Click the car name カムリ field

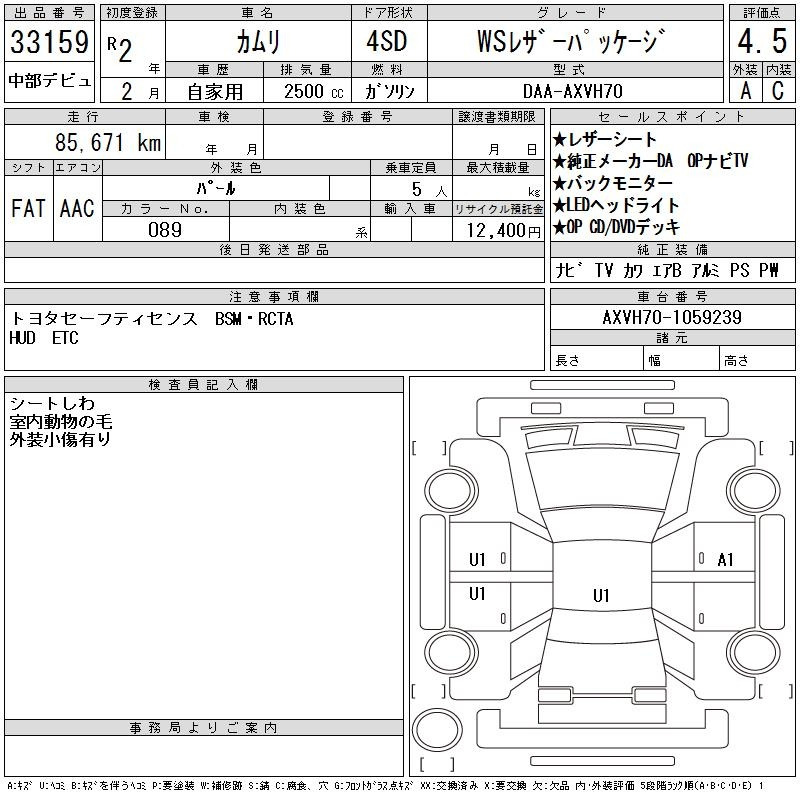pos(257,42)
